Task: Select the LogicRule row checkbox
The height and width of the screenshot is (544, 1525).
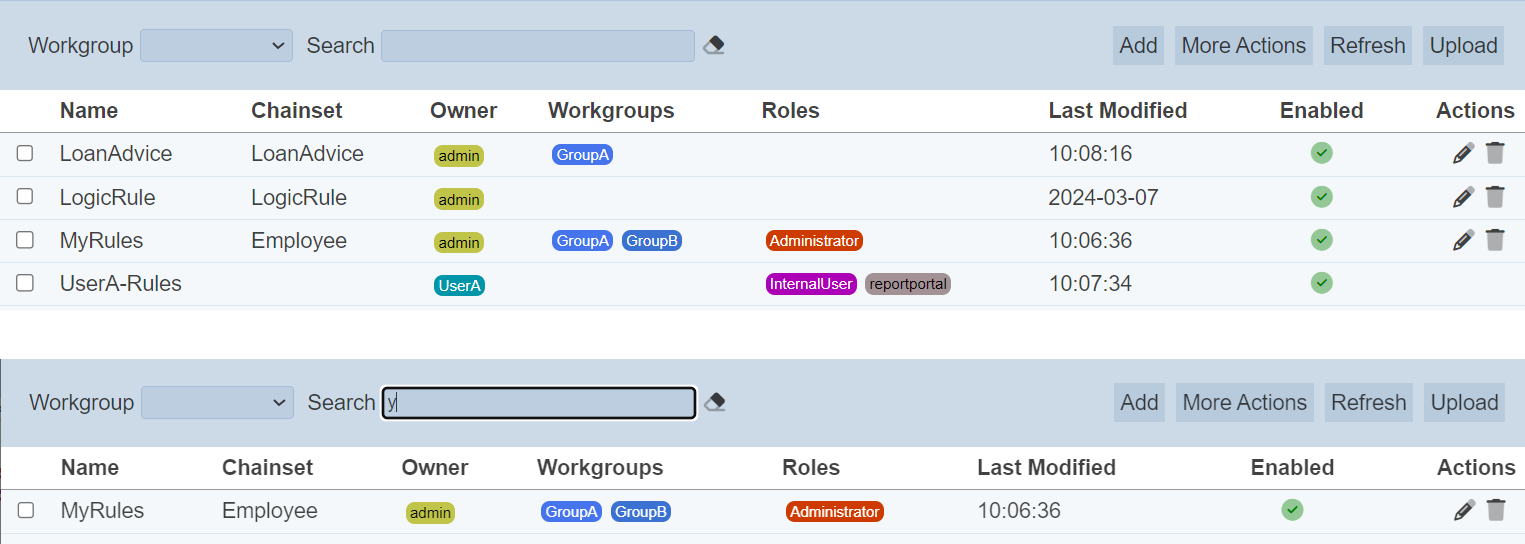Action: (25, 197)
